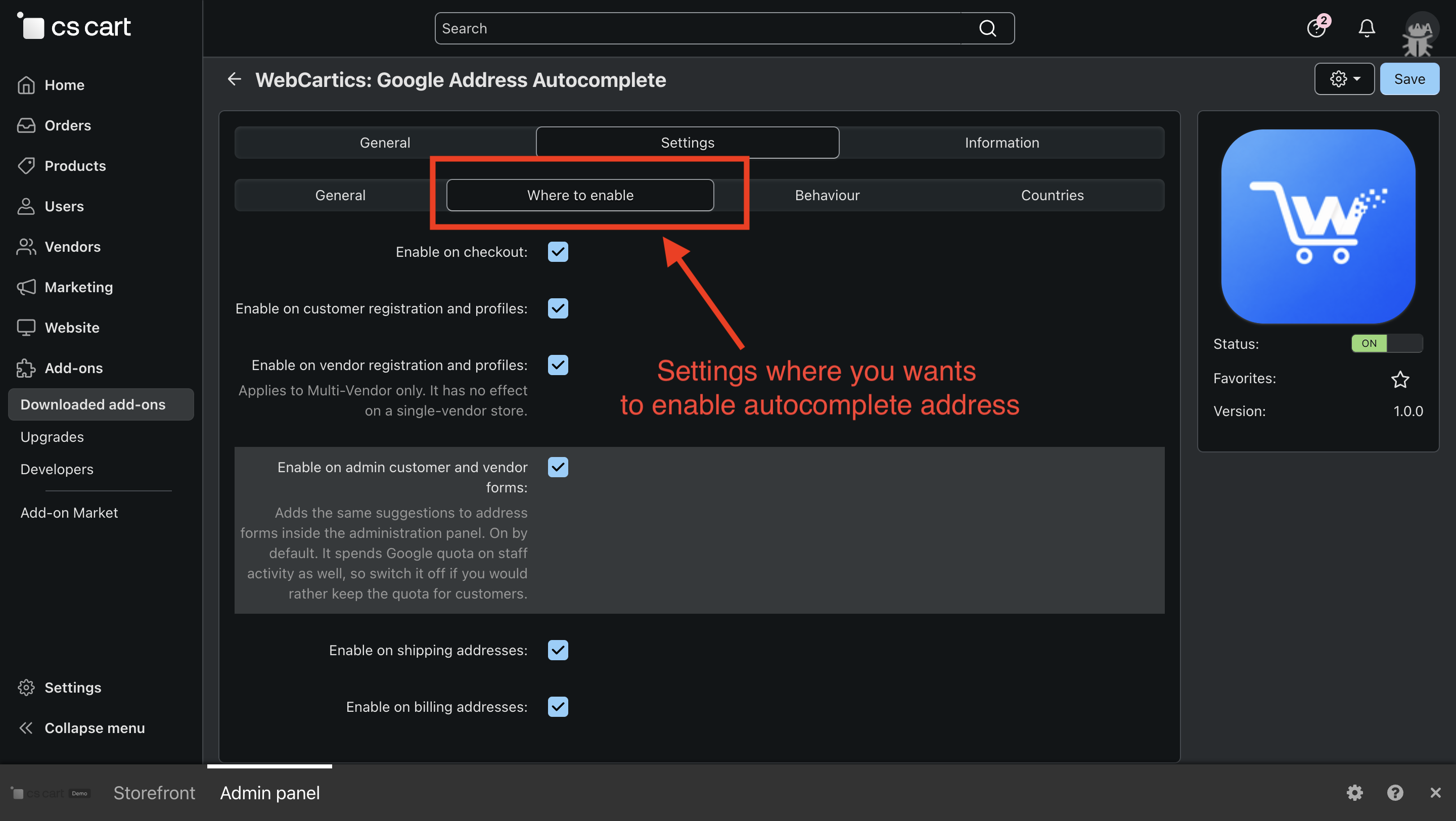
Task: Click the CS-Cart logo
Action: [74, 26]
